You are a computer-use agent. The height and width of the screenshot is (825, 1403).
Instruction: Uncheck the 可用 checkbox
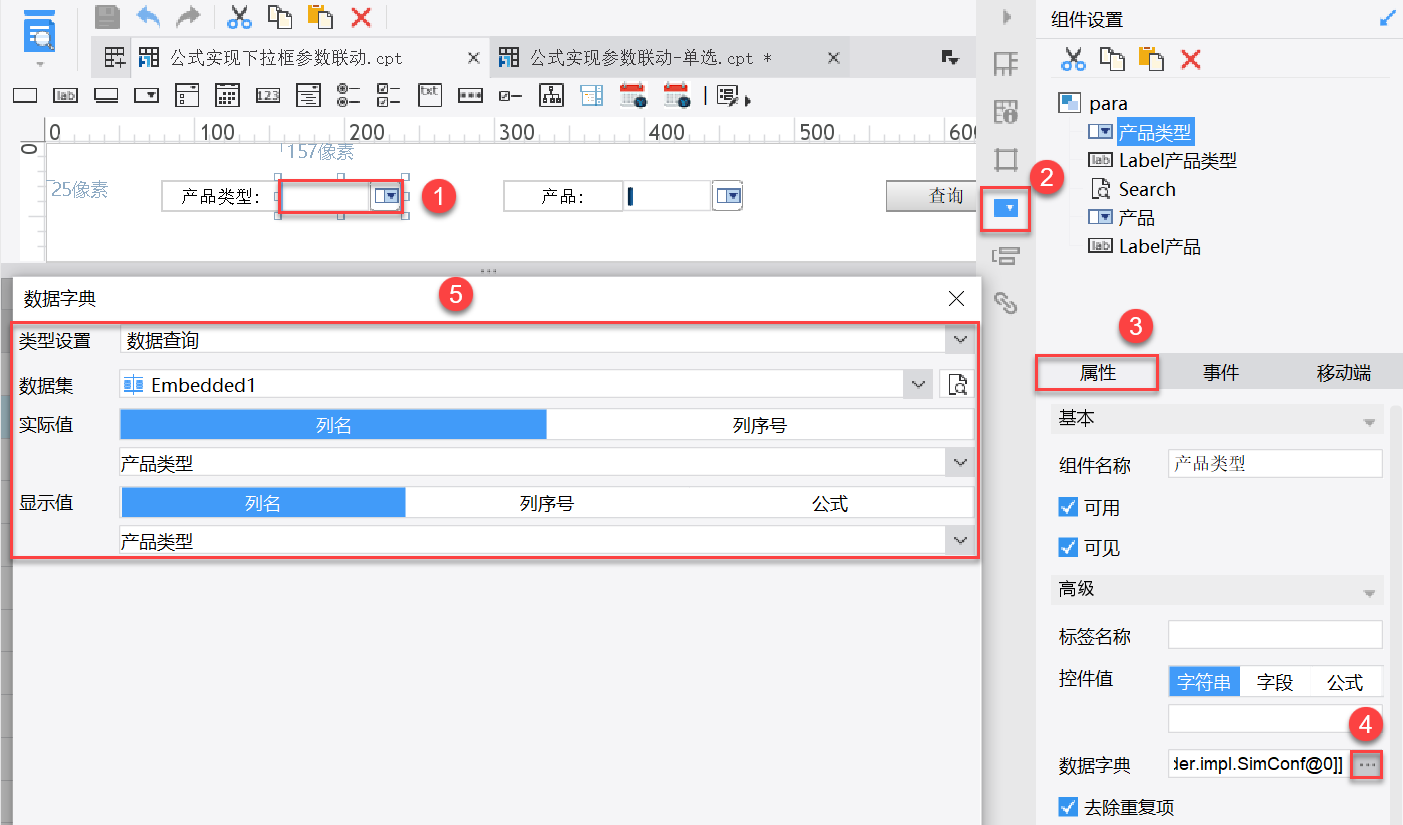pos(1068,507)
